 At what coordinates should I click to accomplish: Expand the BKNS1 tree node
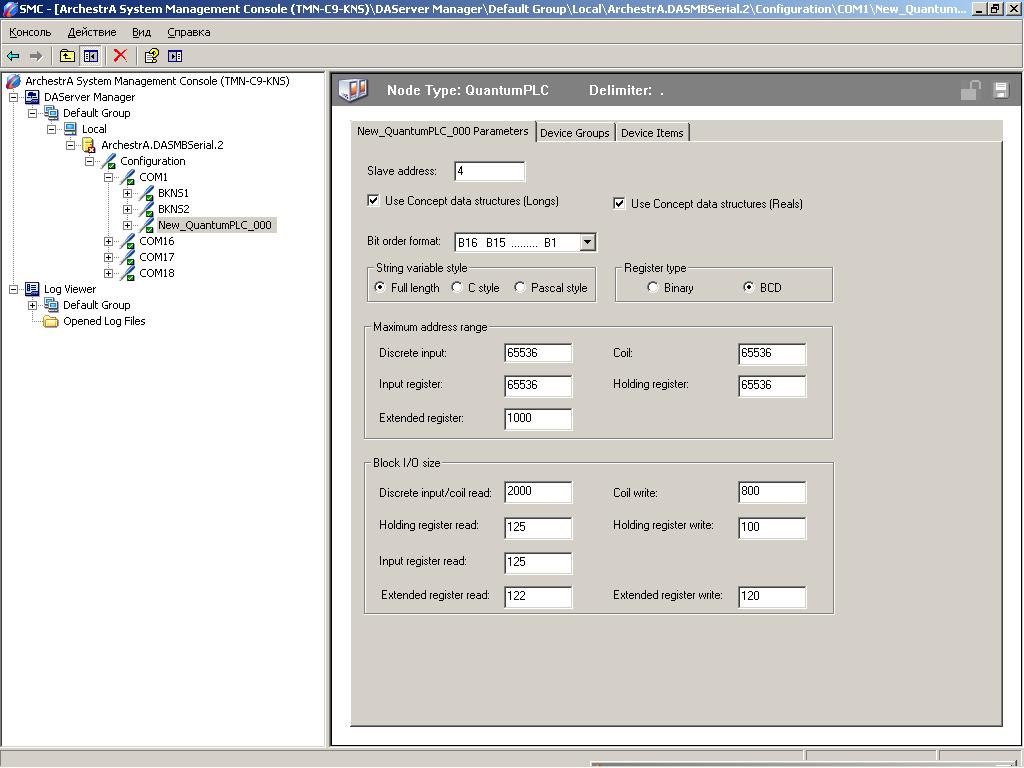coord(127,193)
